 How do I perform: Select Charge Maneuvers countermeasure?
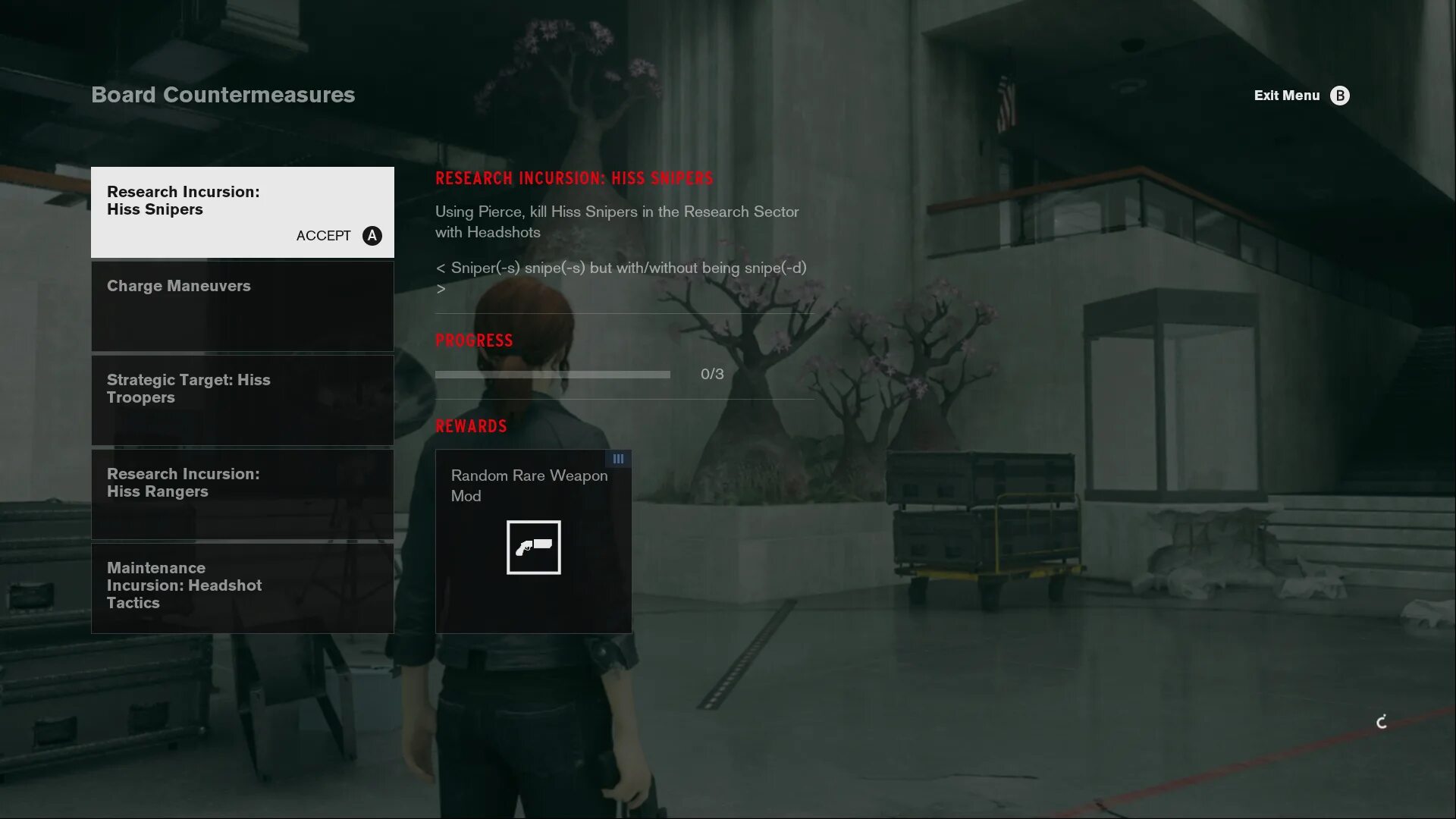tap(241, 305)
